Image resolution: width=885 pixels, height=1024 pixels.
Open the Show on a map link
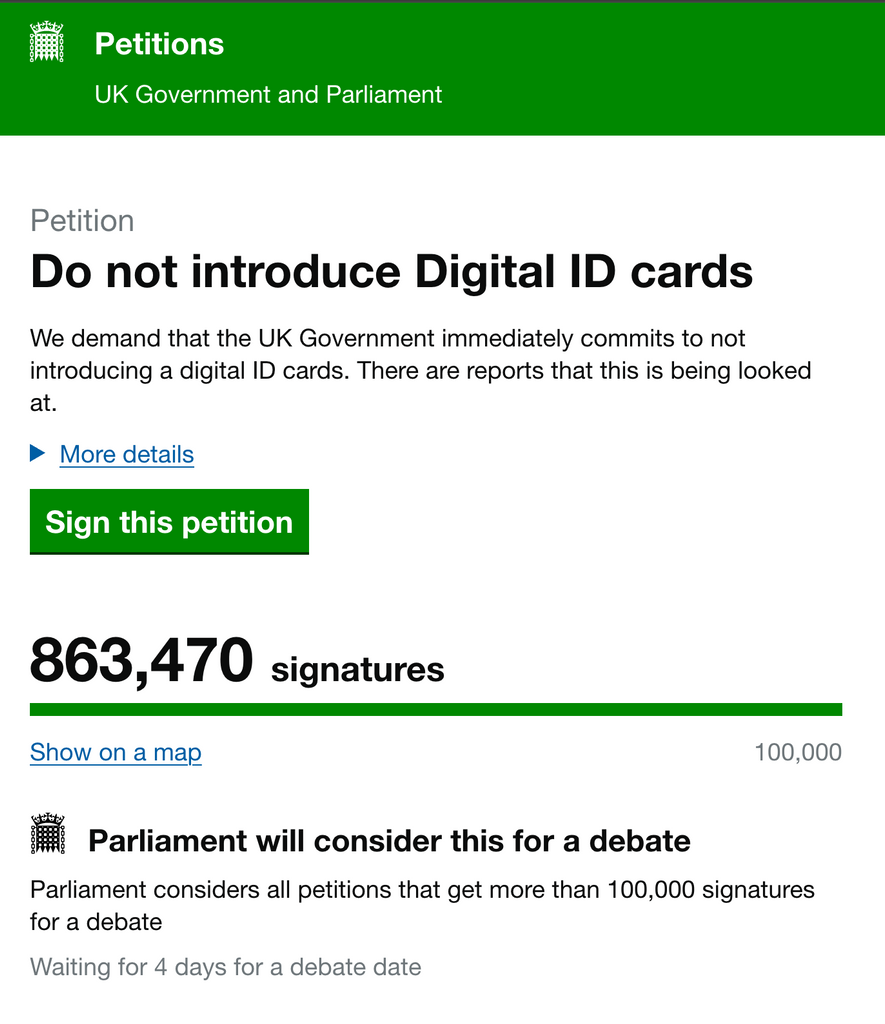[116, 752]
